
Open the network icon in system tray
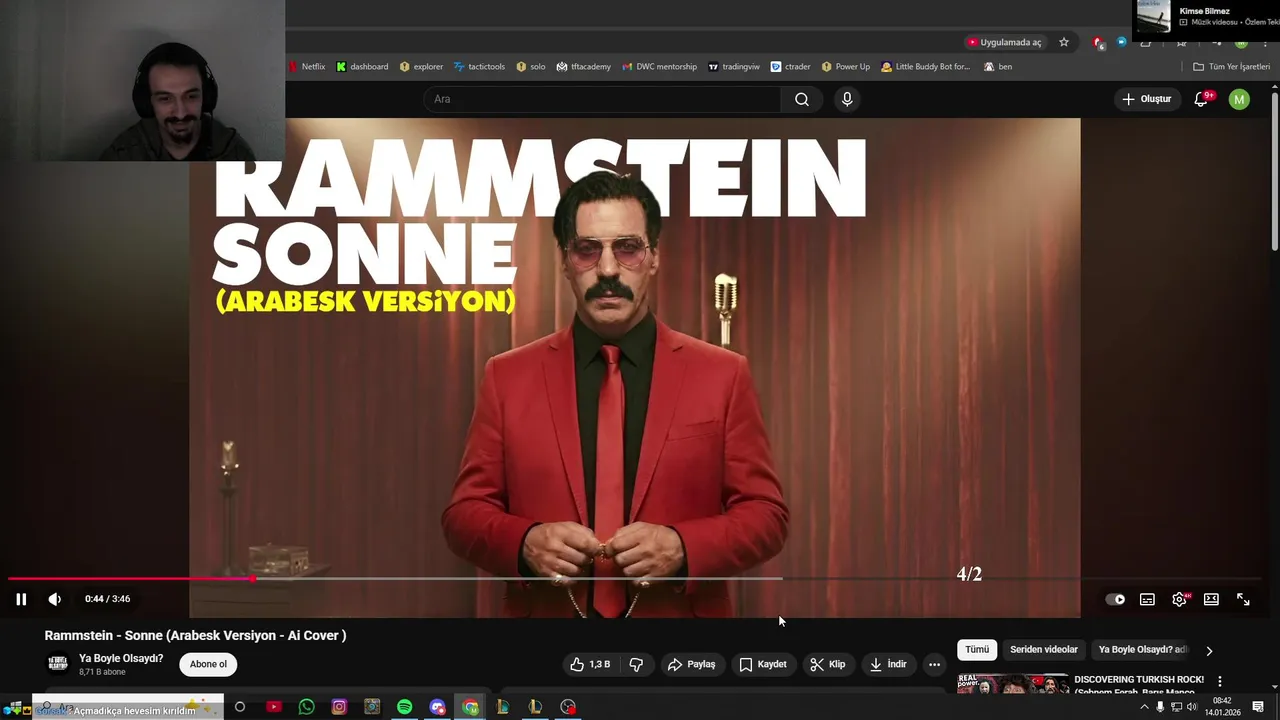[x=1176, y=707]
